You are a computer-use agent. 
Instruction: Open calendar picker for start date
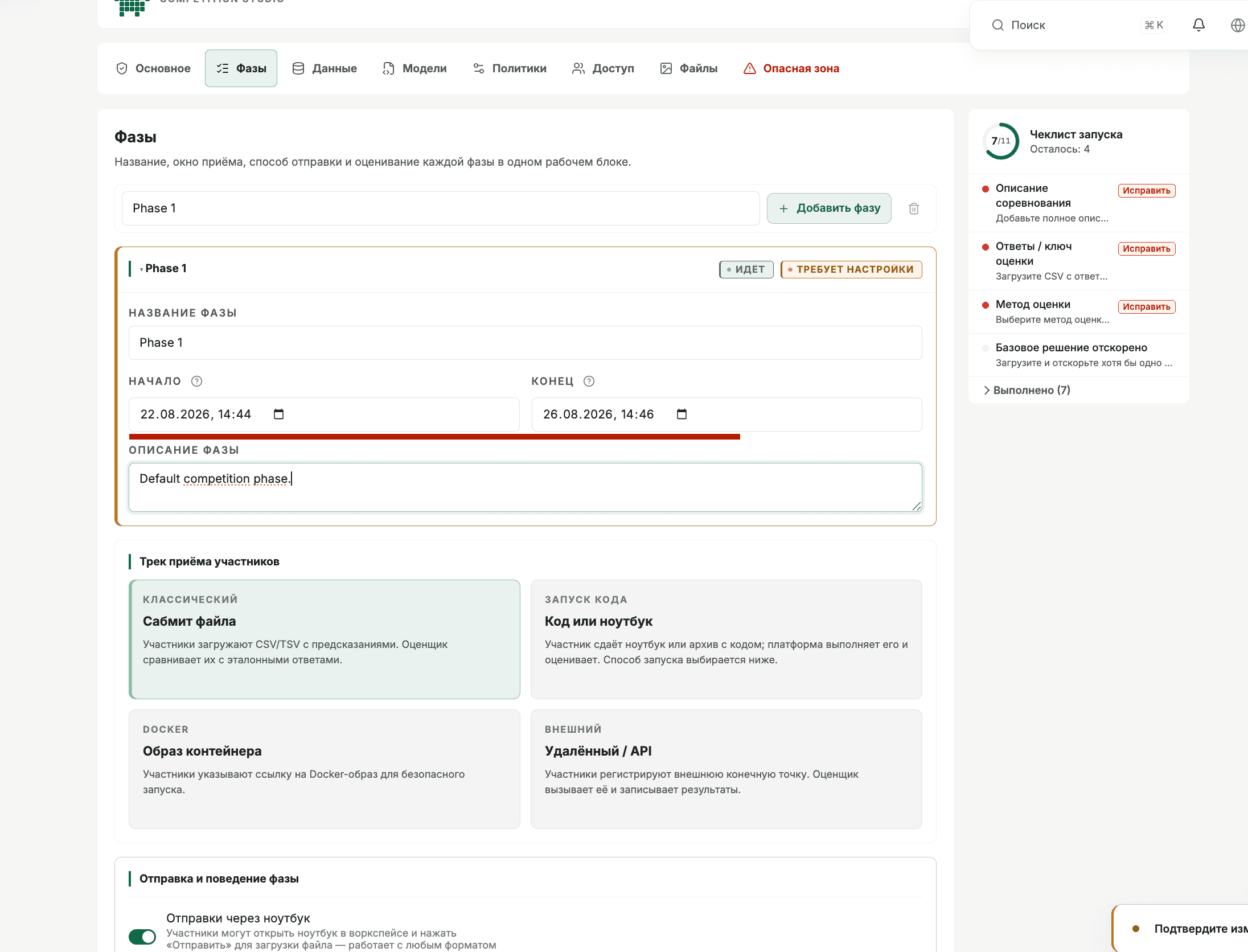pyautogui.click(x=278, y=414)
